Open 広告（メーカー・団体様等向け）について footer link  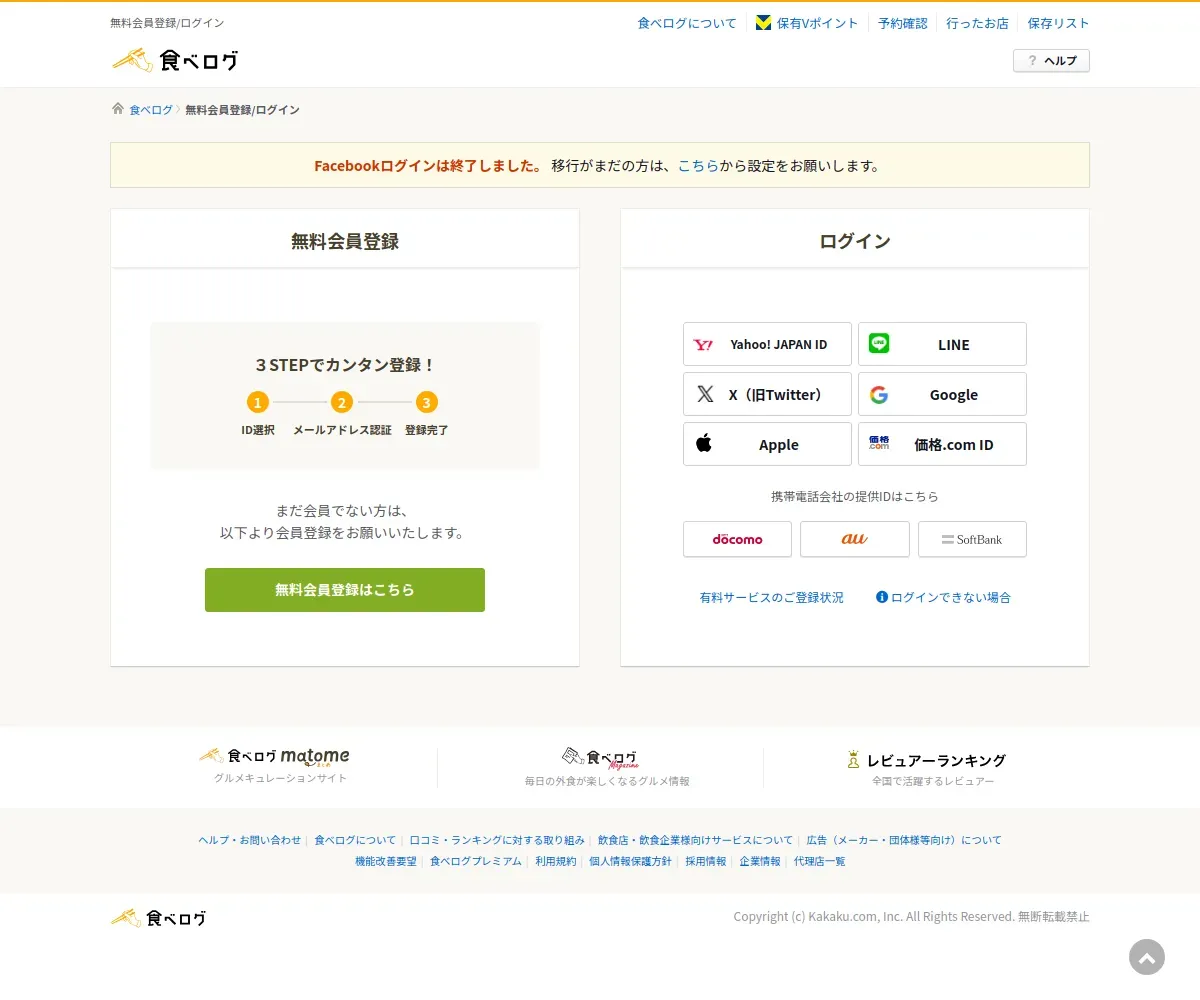point(904,840)
